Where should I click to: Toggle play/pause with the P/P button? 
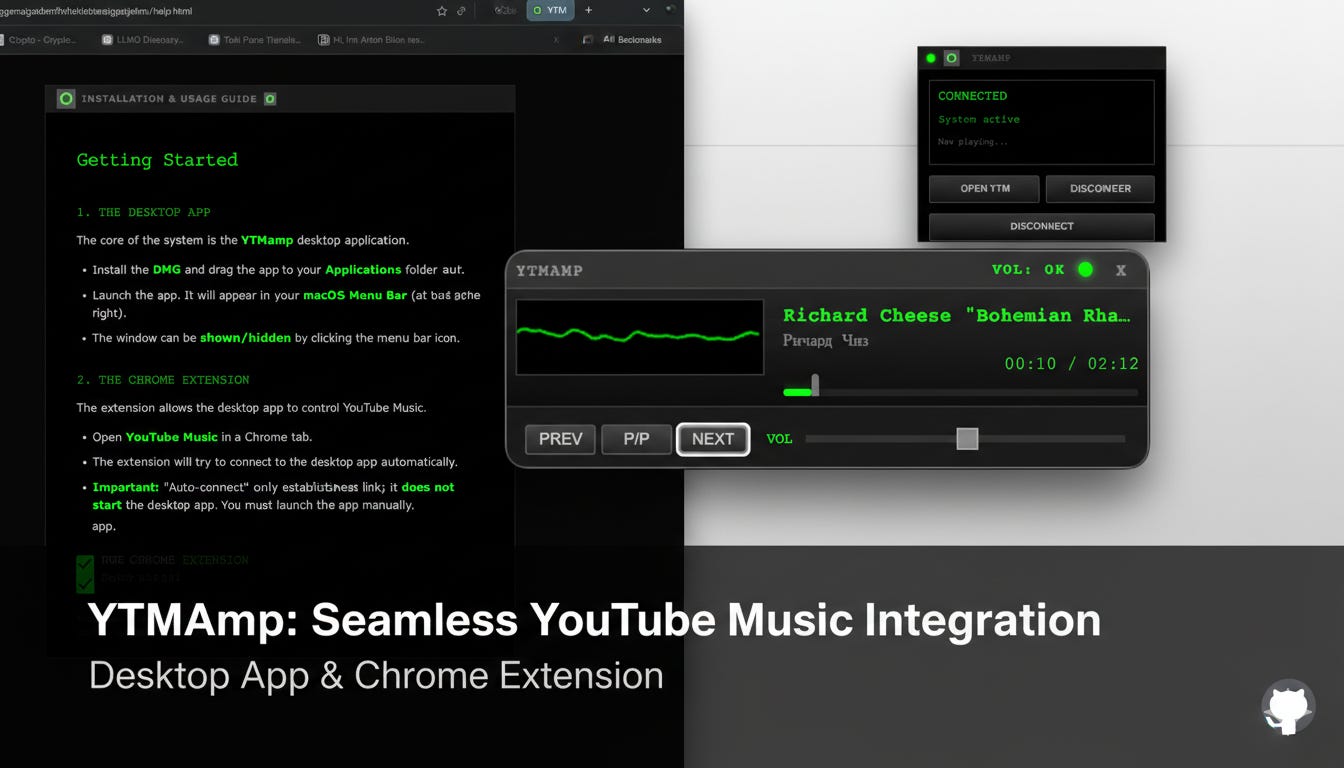tap(636, 439)
